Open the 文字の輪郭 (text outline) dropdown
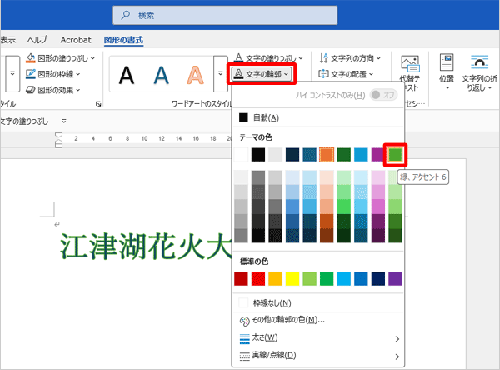This screenshot has width=500, height=370. pos(262,74)
